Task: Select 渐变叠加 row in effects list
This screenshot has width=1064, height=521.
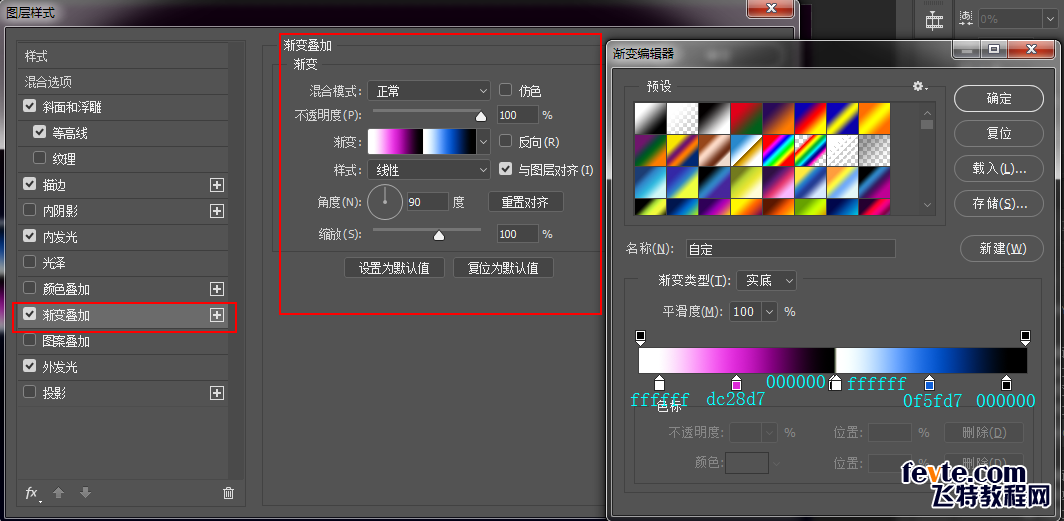Action: tap(122, 315)
